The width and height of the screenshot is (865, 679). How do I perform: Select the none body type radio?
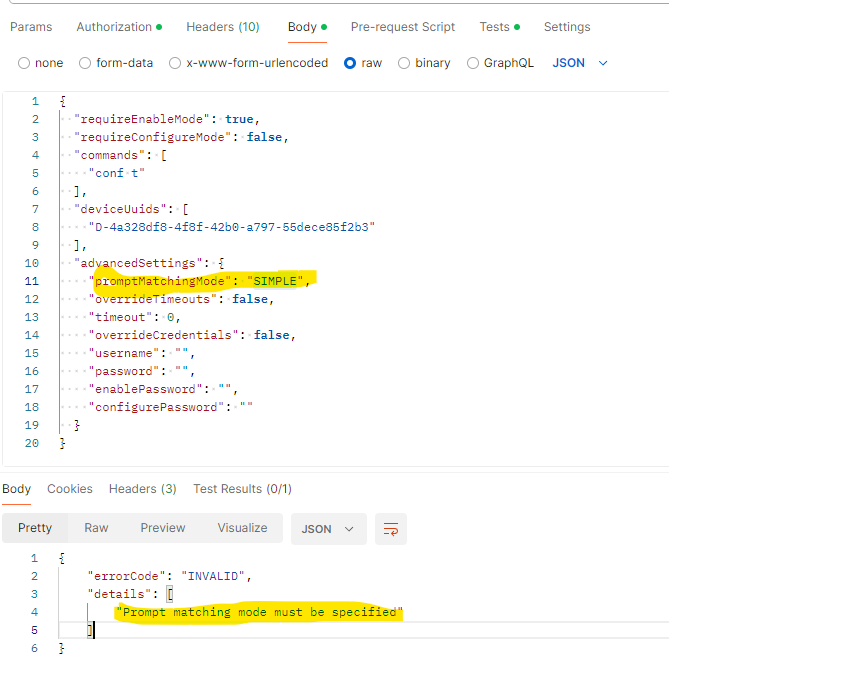[24, 63]
